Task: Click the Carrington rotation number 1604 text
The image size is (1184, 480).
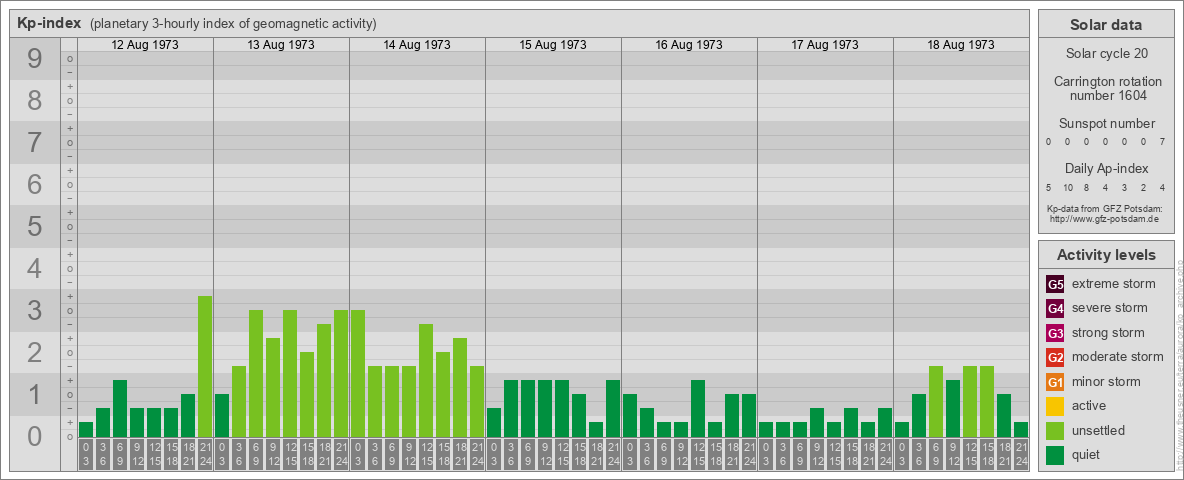Action: 1106,88
